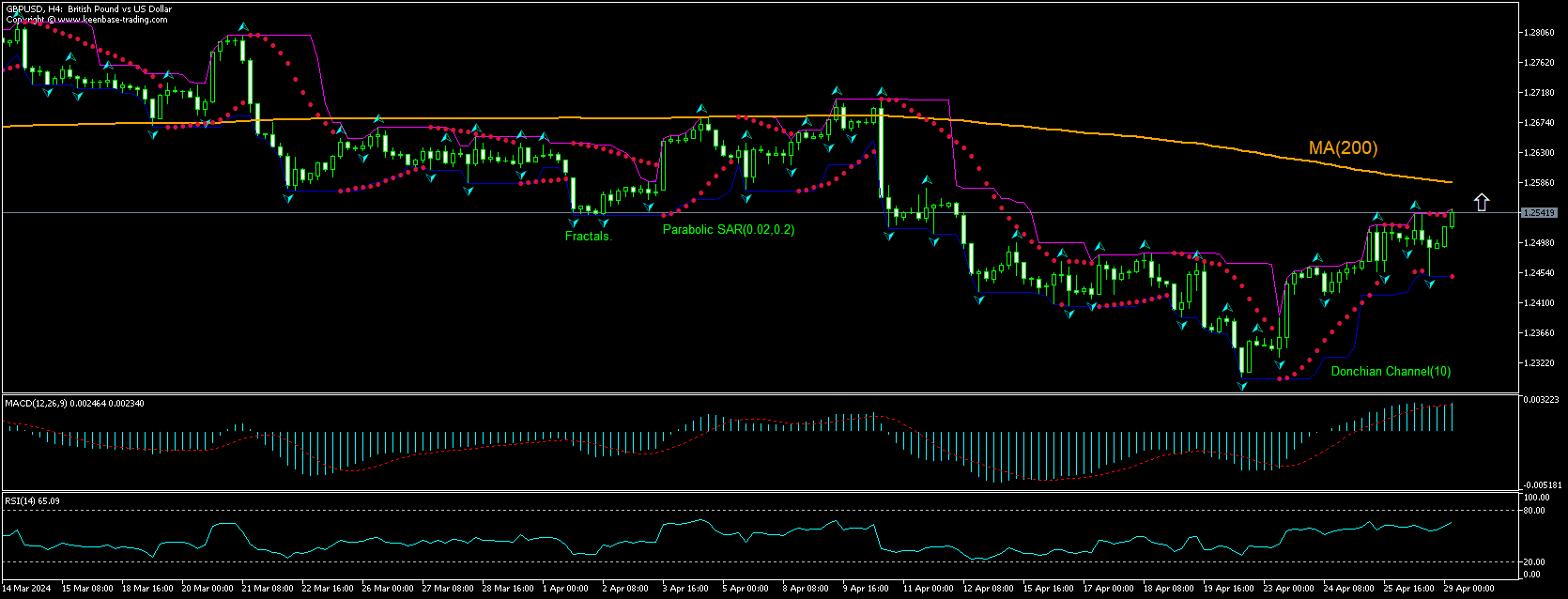Image resolution: width=1568 pixels, height=599 pixels.
Task: Click price level 1.23660 on axis
Action: pyautogui.click(x=1540, y=333)
